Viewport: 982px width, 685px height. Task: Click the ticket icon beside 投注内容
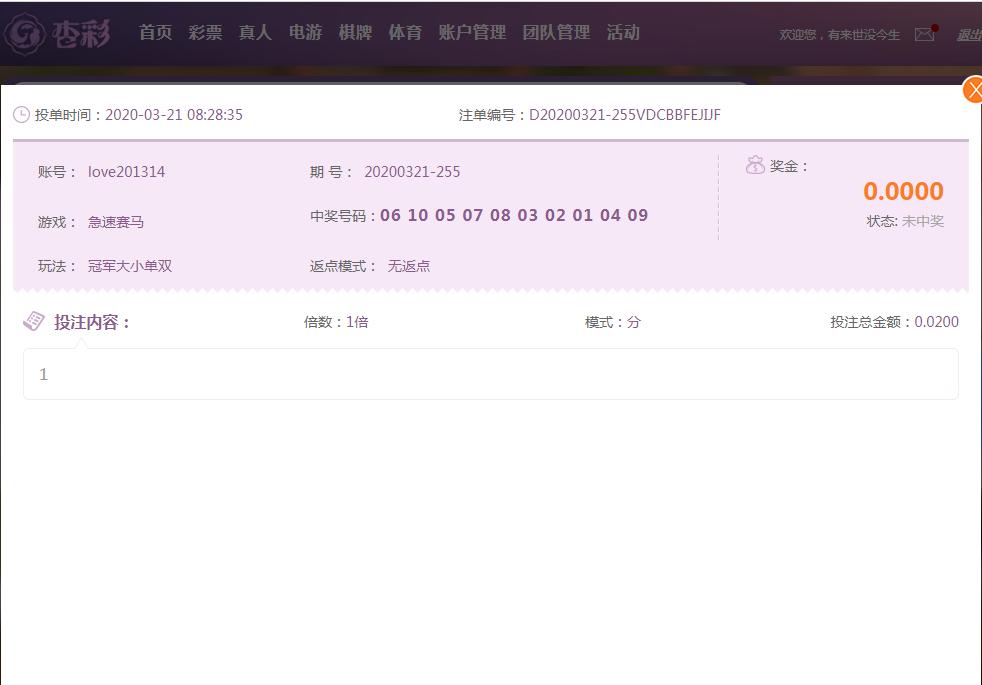click(x=34, y=321)
